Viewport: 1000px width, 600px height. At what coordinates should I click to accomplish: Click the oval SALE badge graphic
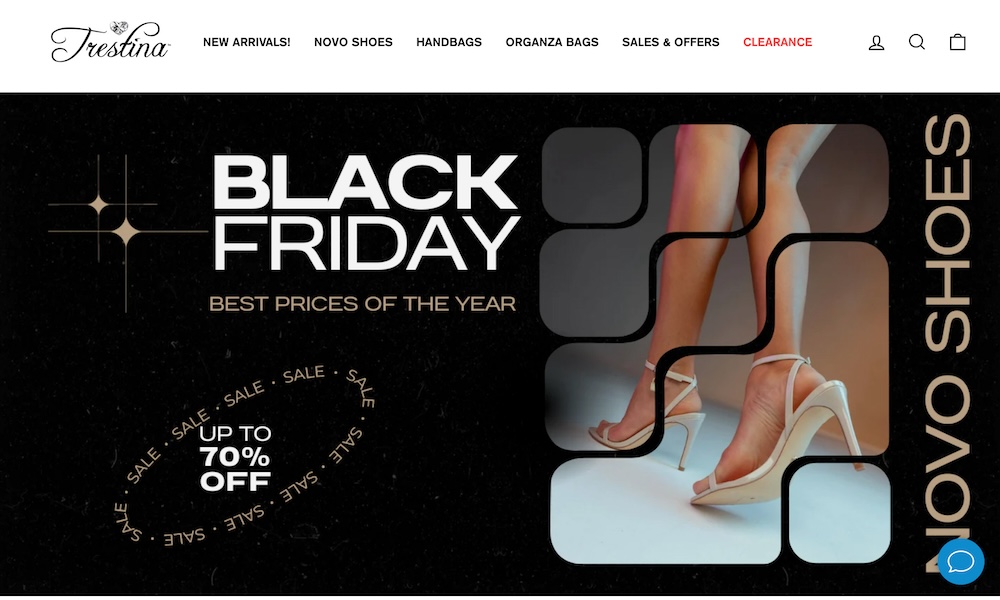click(245, 455)
